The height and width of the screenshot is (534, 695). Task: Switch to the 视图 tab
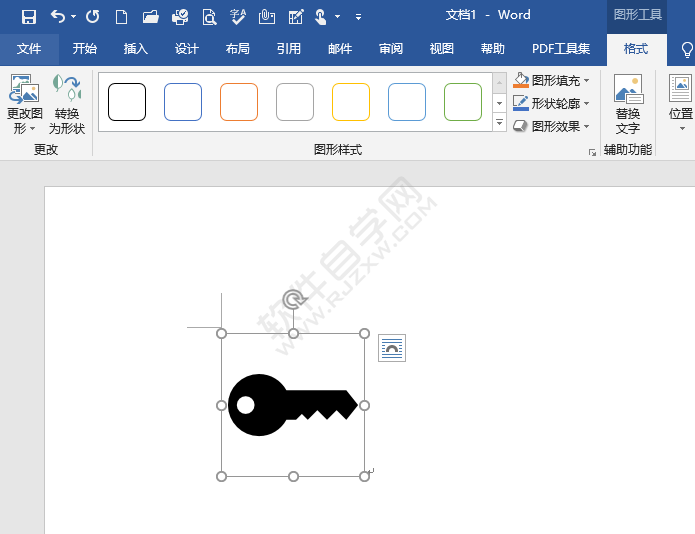pos(442,49)
